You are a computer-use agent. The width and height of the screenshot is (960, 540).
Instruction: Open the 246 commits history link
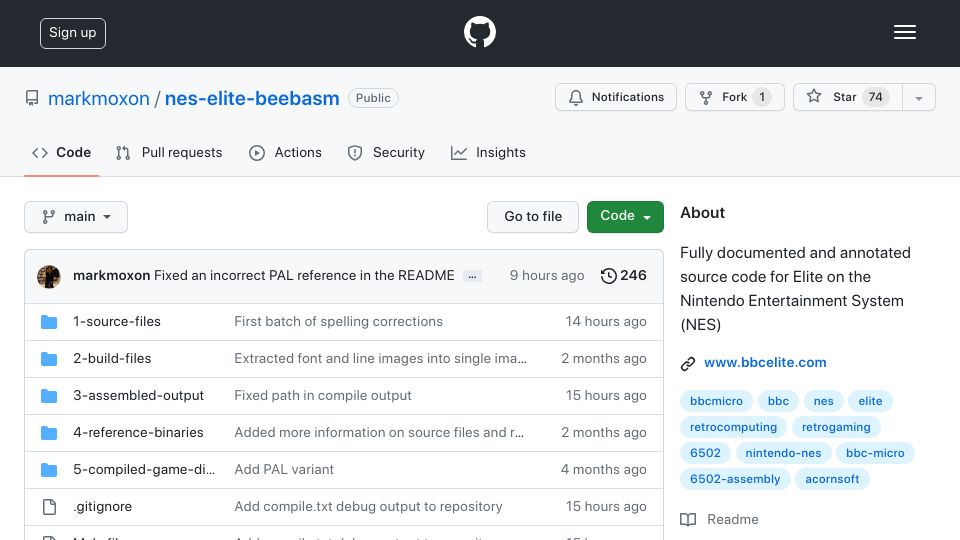click(x=624, y=276)
